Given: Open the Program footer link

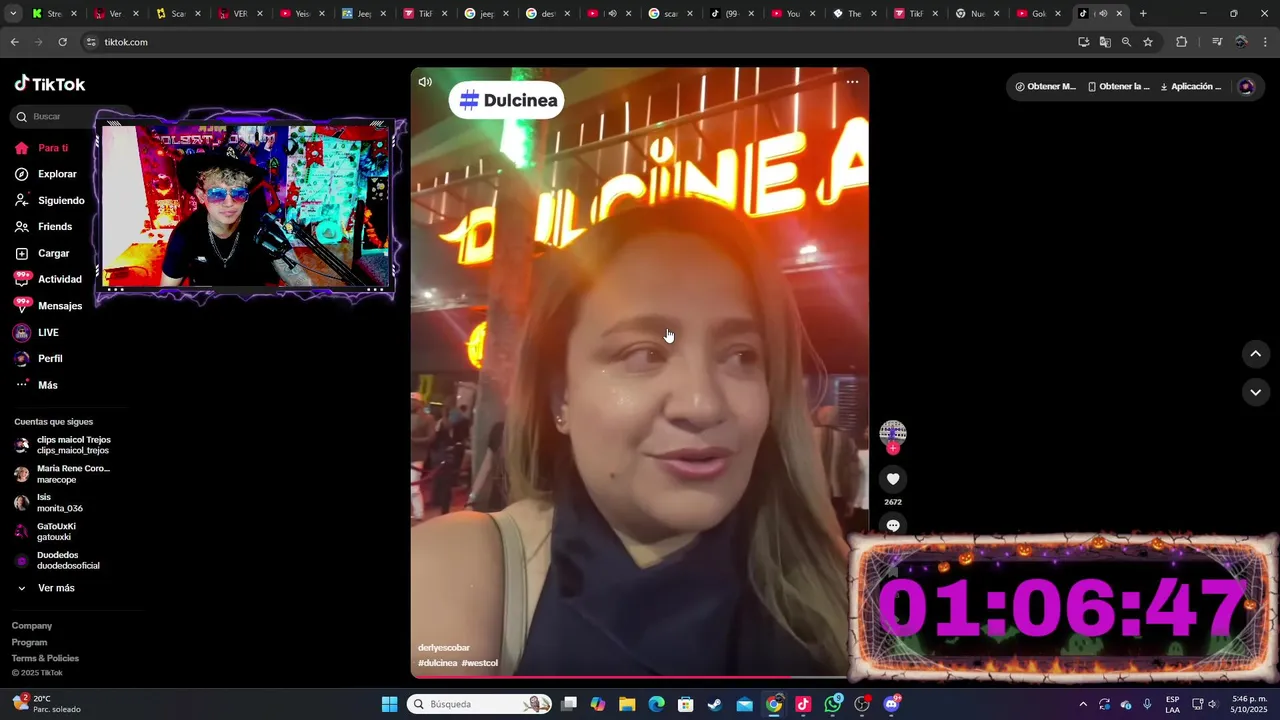Looking at the screenshot, I should [29, 642].
